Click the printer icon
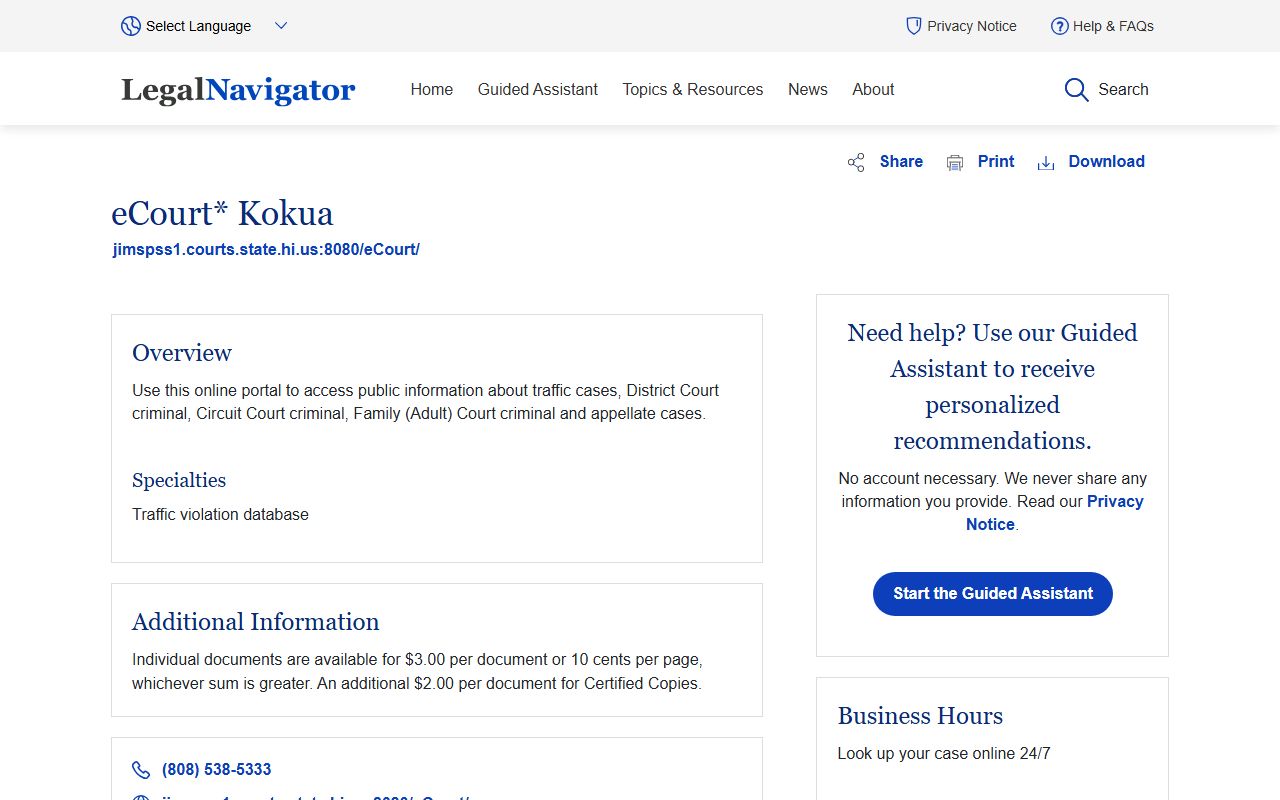The height and width of the screenshot is (800, 1280). pyautogui.click(x=955, y=162)
